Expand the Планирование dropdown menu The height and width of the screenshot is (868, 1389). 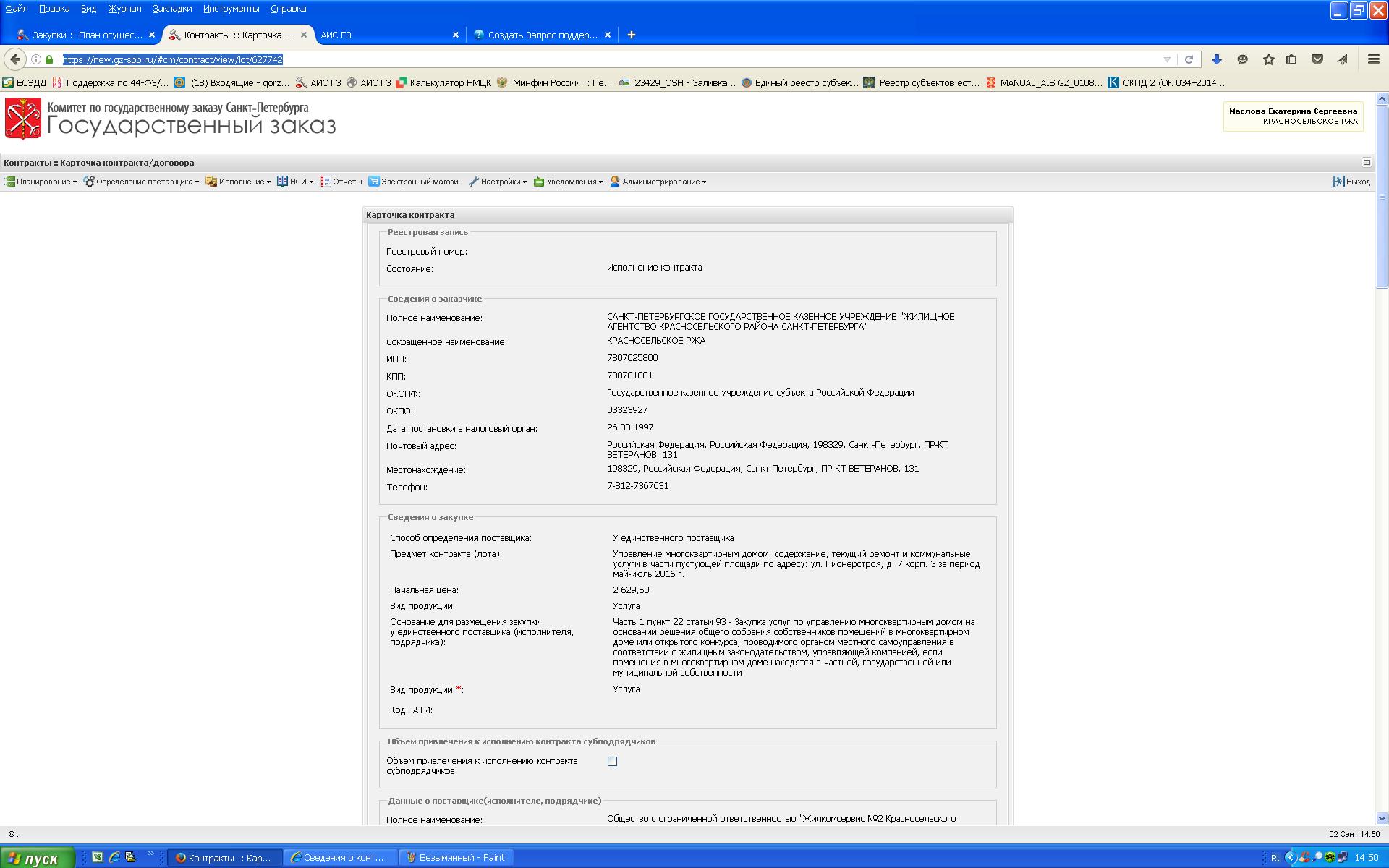[41, 182]
